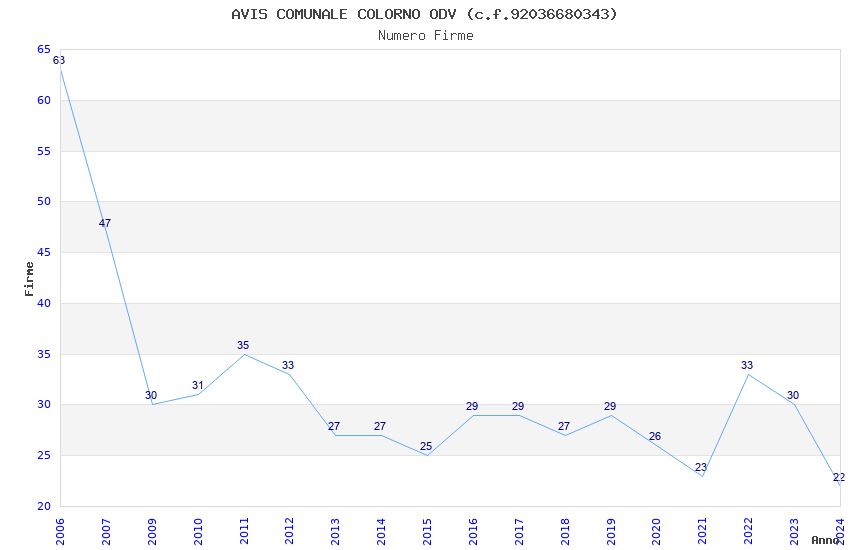This screenshot has height=550, width=850.
Task: Click x-axis year label 2011
Action: coord(244,531)
